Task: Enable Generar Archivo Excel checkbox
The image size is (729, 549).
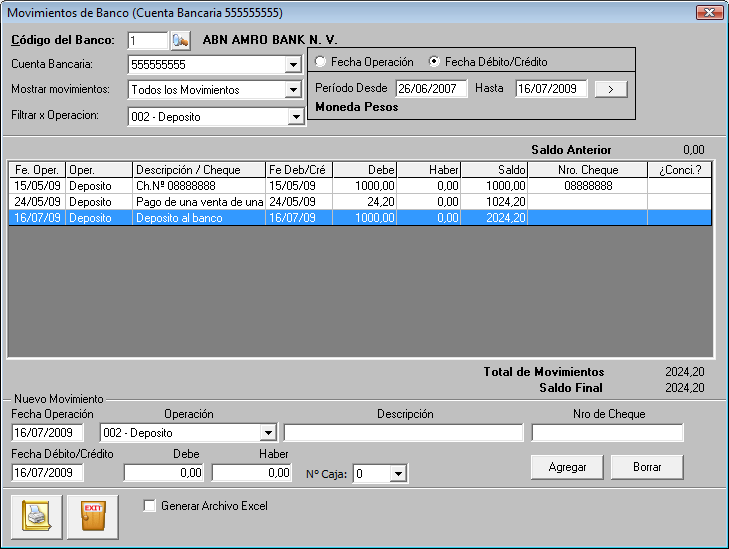Action: click(150, 506)
